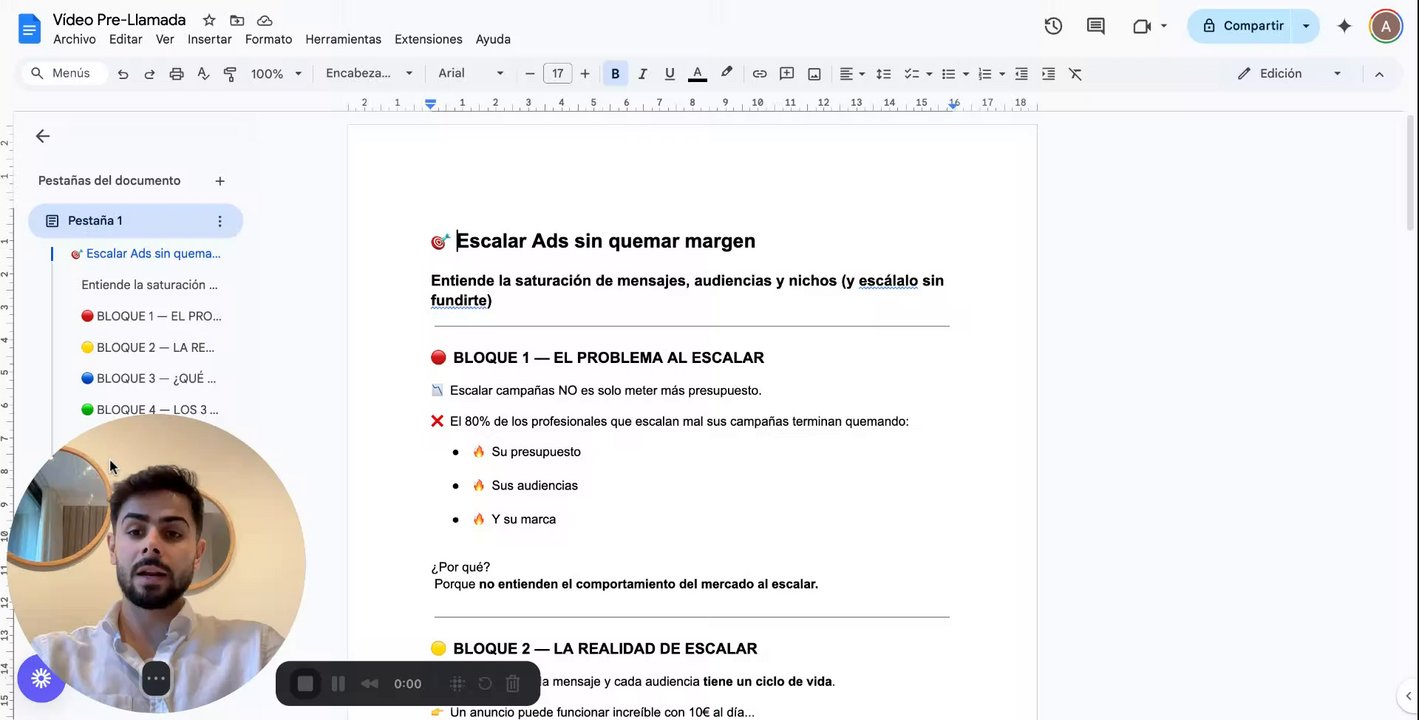
Task: Open Compartir dropdown arrow
Action: pos(1306,26)
